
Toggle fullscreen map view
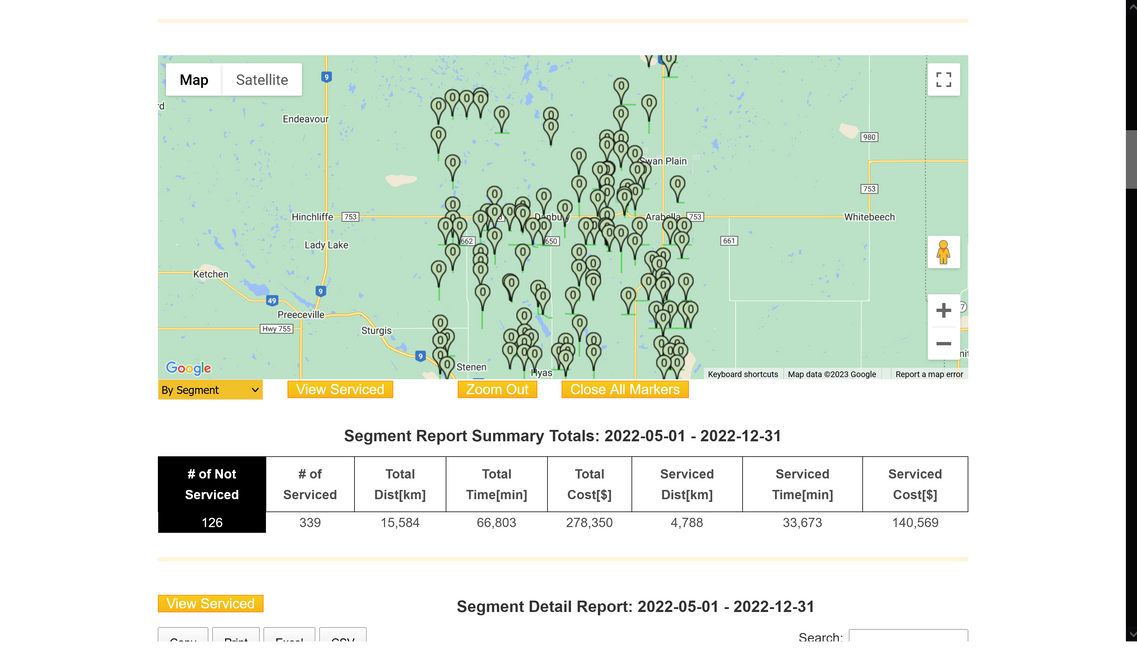pos(943,80)
